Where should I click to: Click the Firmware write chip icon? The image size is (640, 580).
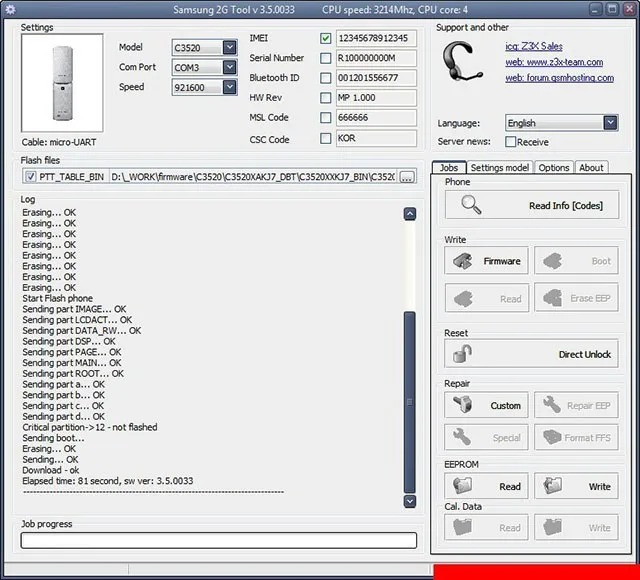pos(463,261)
